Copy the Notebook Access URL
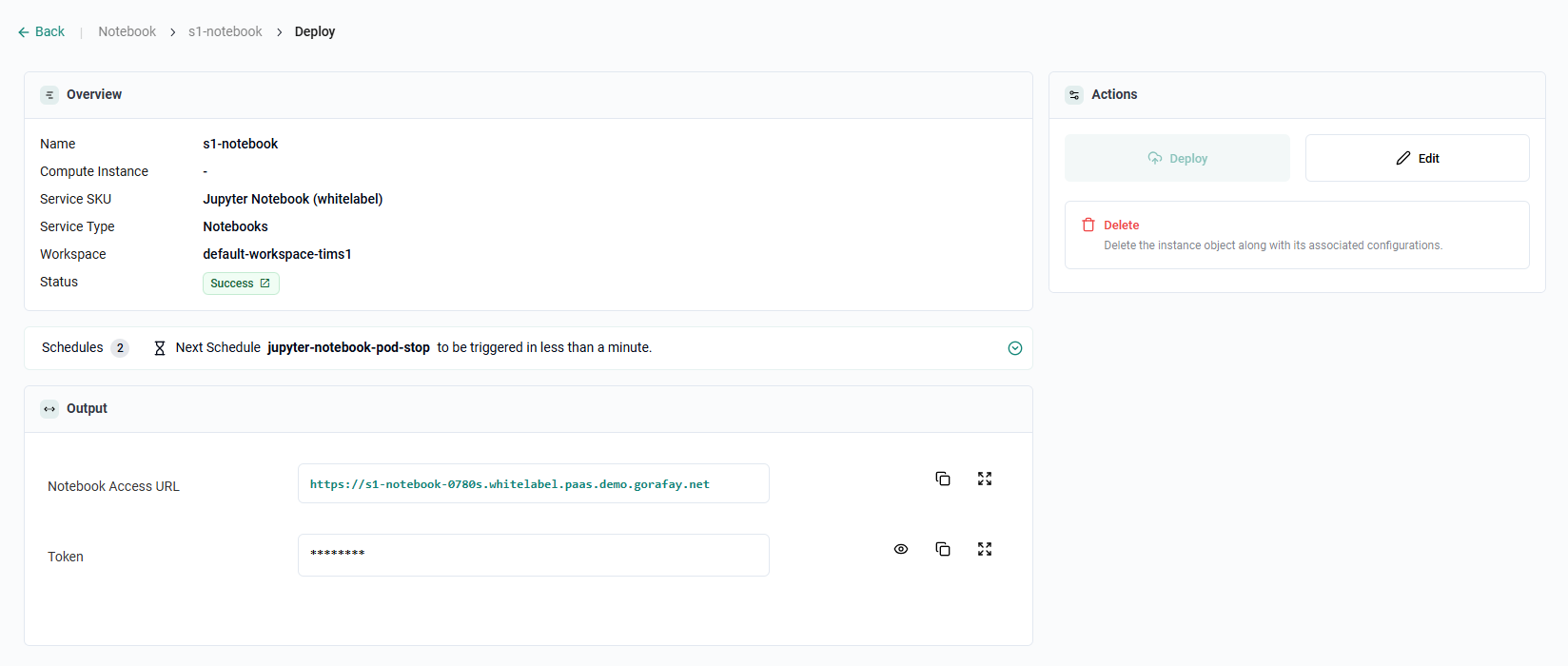 (942, 479)
